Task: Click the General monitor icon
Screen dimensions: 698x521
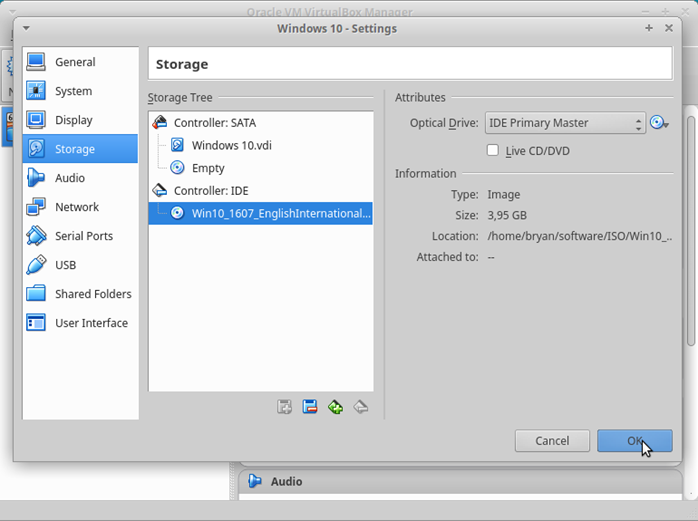Action: coord(36,62)
